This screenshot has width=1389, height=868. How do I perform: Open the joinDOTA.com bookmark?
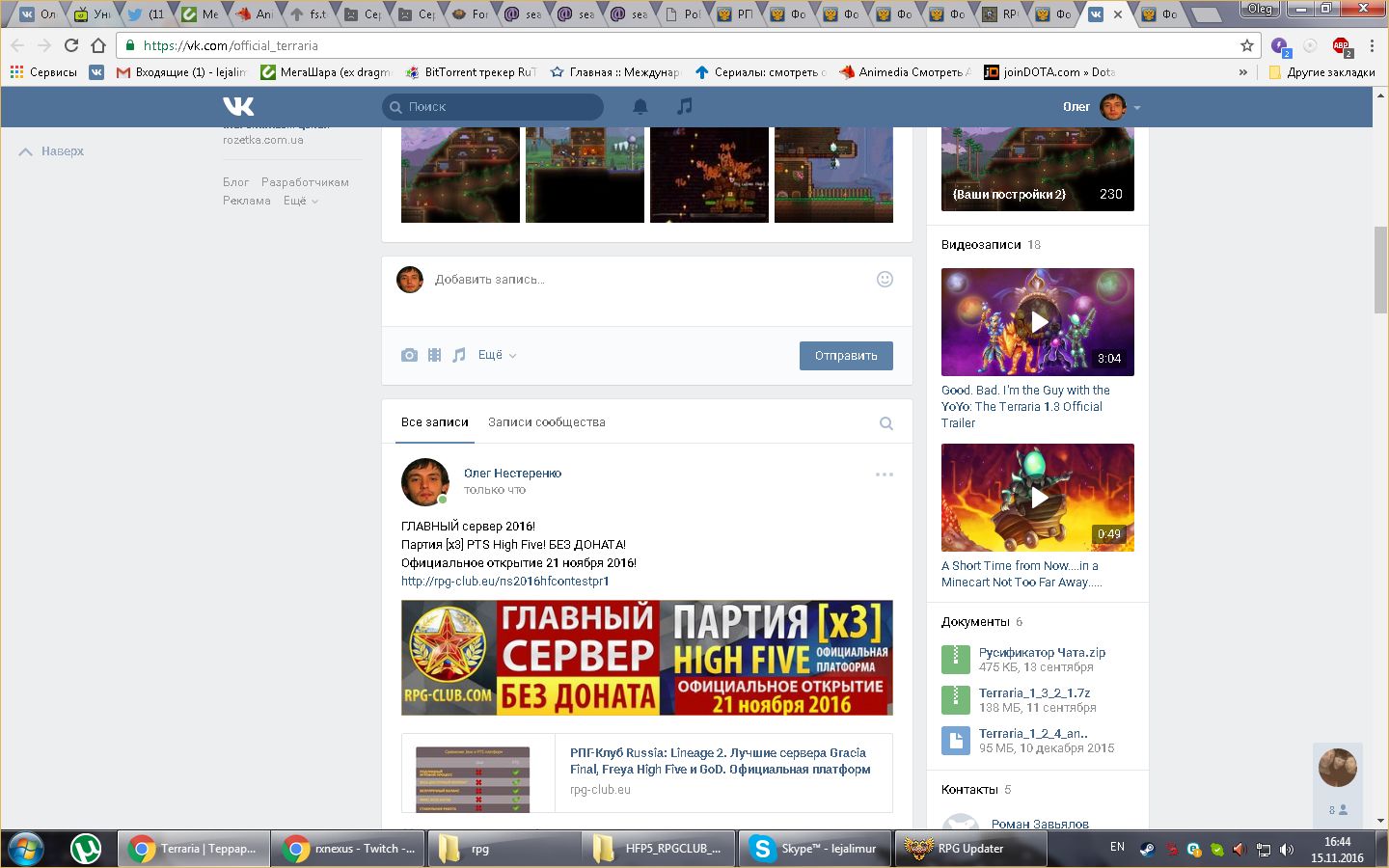(1049, 72)
